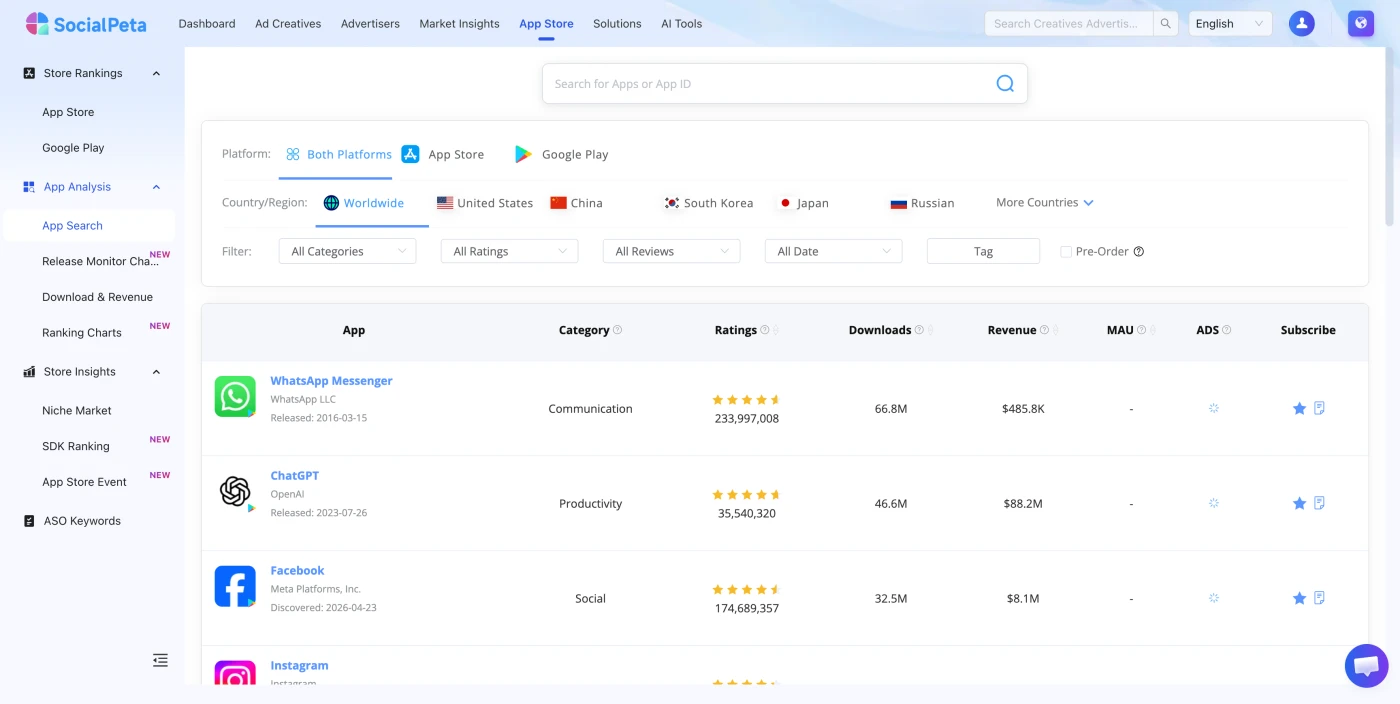Collapse the App Analysis section
This screenshot has height=704, width=1400.
click(156, 187)
